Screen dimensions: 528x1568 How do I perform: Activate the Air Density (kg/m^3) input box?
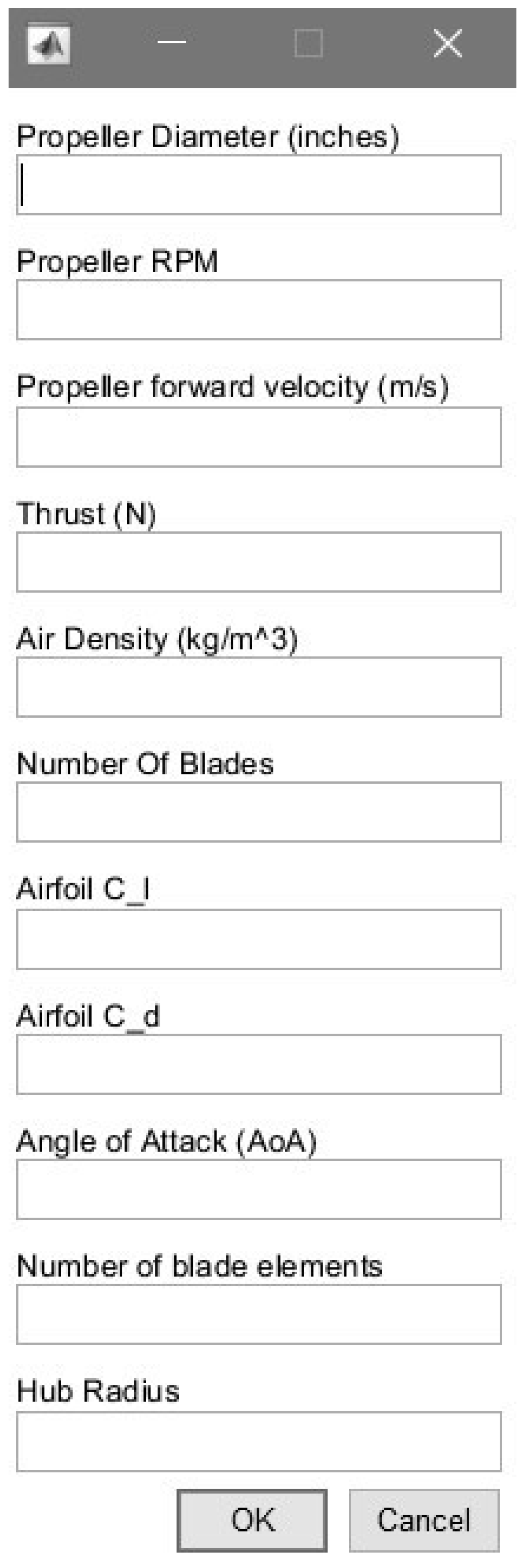259,686
